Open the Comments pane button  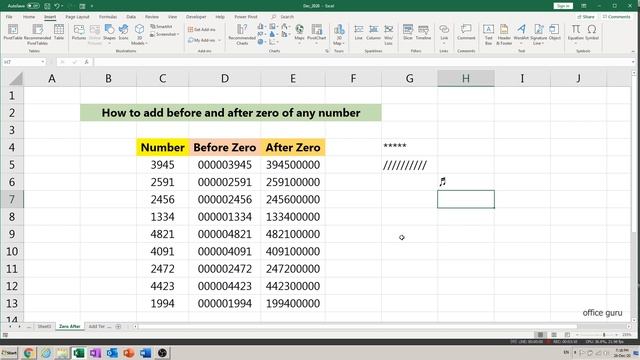point(616,17)
